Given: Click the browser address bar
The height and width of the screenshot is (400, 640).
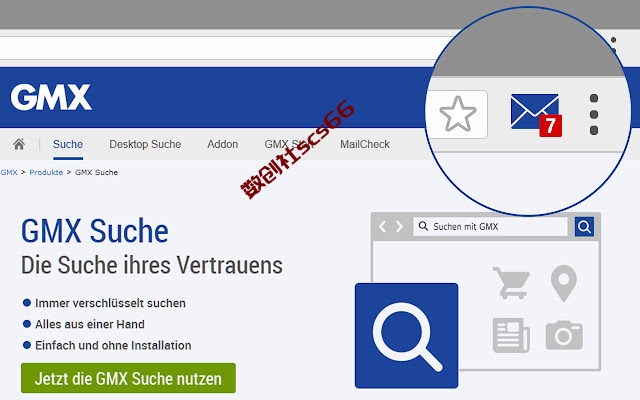Looking at the screenshot, I should (x=216, y=48).
